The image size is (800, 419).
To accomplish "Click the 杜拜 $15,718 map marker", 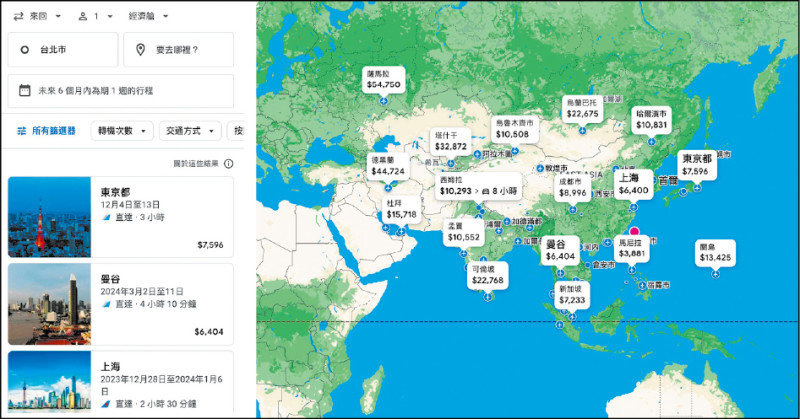I will pyautogui.click(x=402, y=209).
